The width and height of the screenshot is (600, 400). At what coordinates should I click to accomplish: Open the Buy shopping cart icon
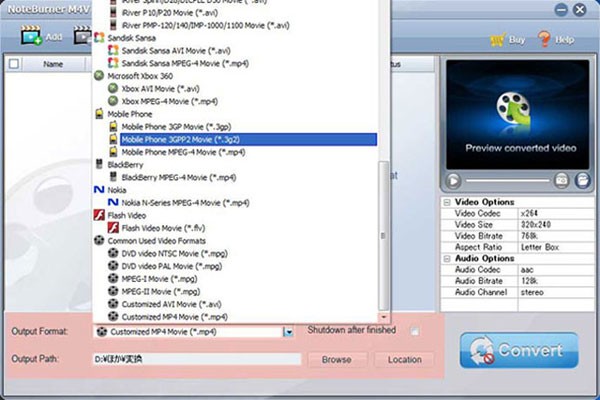click(499, 39)
